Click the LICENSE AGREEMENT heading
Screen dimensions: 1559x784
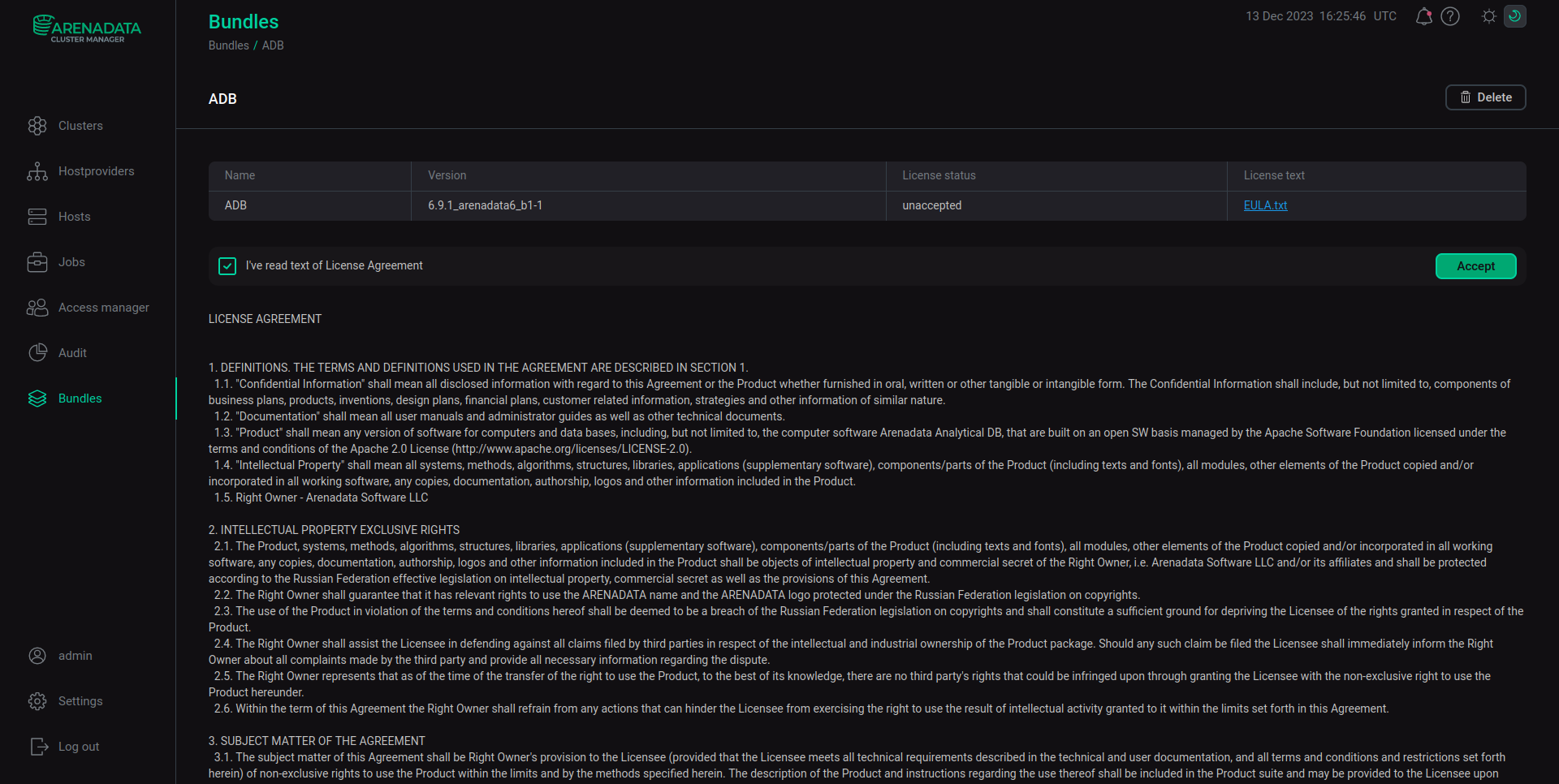(x=265, y=319)
